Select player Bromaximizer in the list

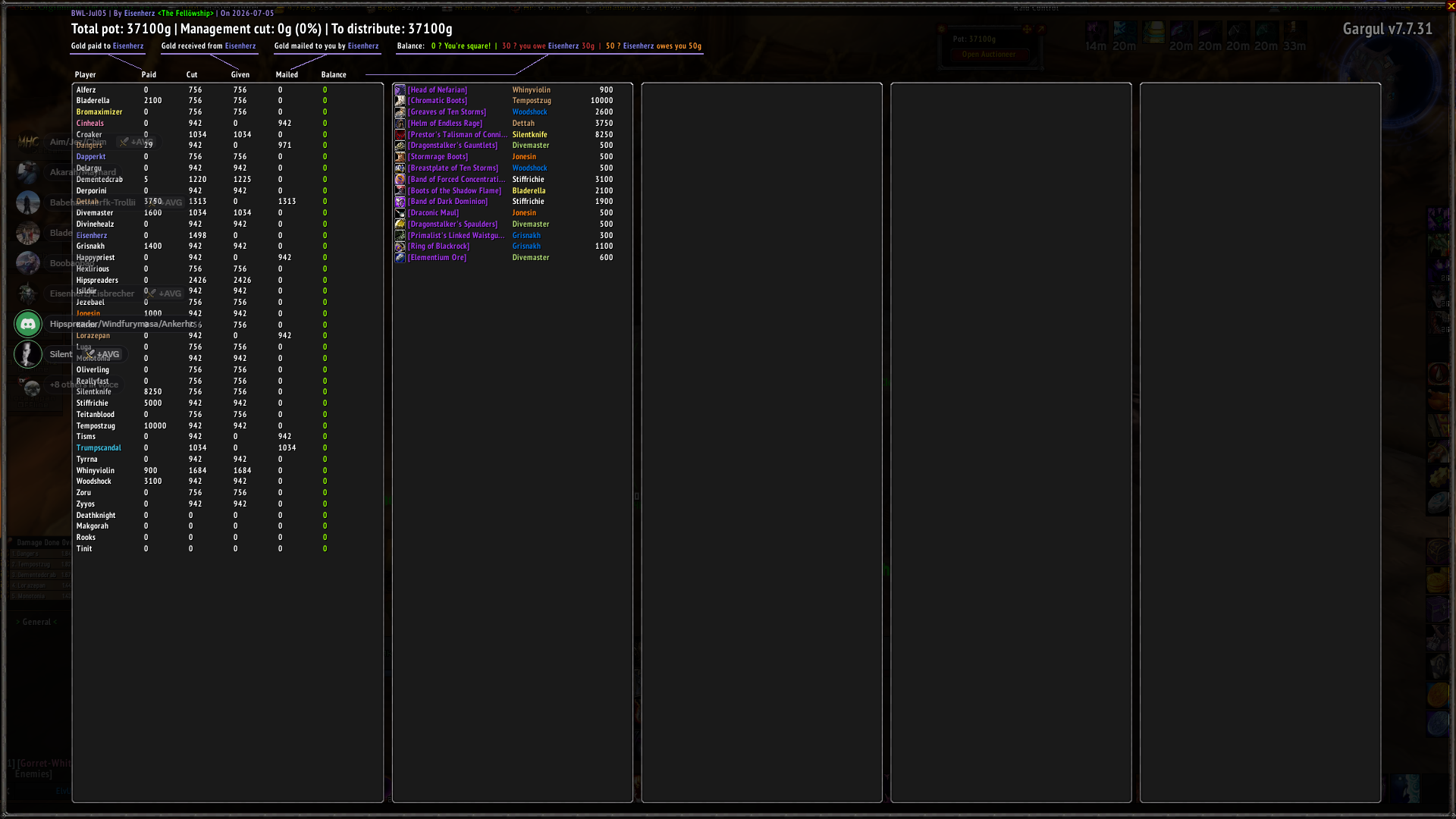tap(99, 112)
